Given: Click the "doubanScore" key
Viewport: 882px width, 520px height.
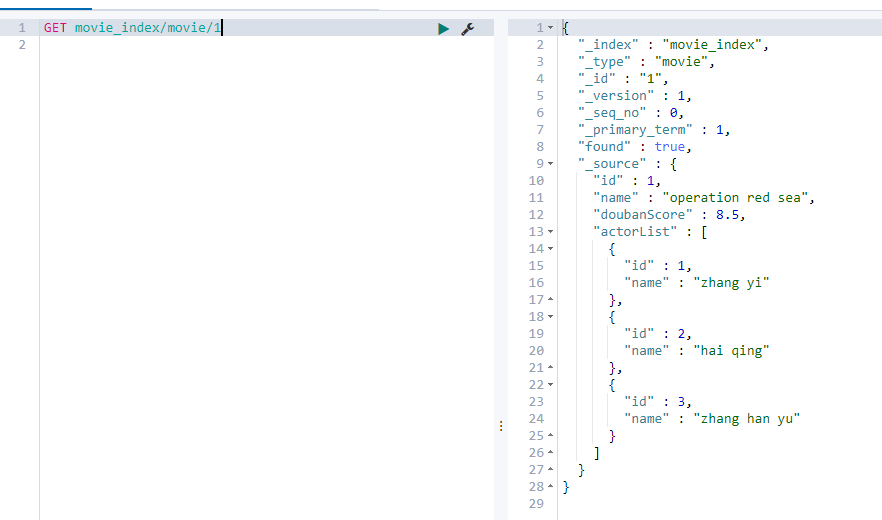Looking at the screenshot, I should coord(642,215).
